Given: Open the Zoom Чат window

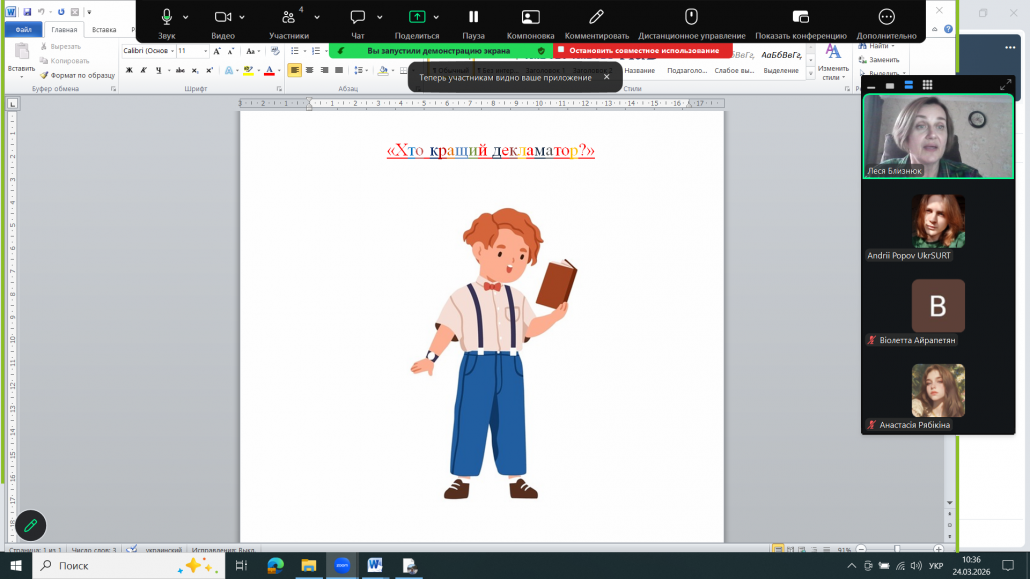Looking at the screenshot, I should tap(357, 17).
